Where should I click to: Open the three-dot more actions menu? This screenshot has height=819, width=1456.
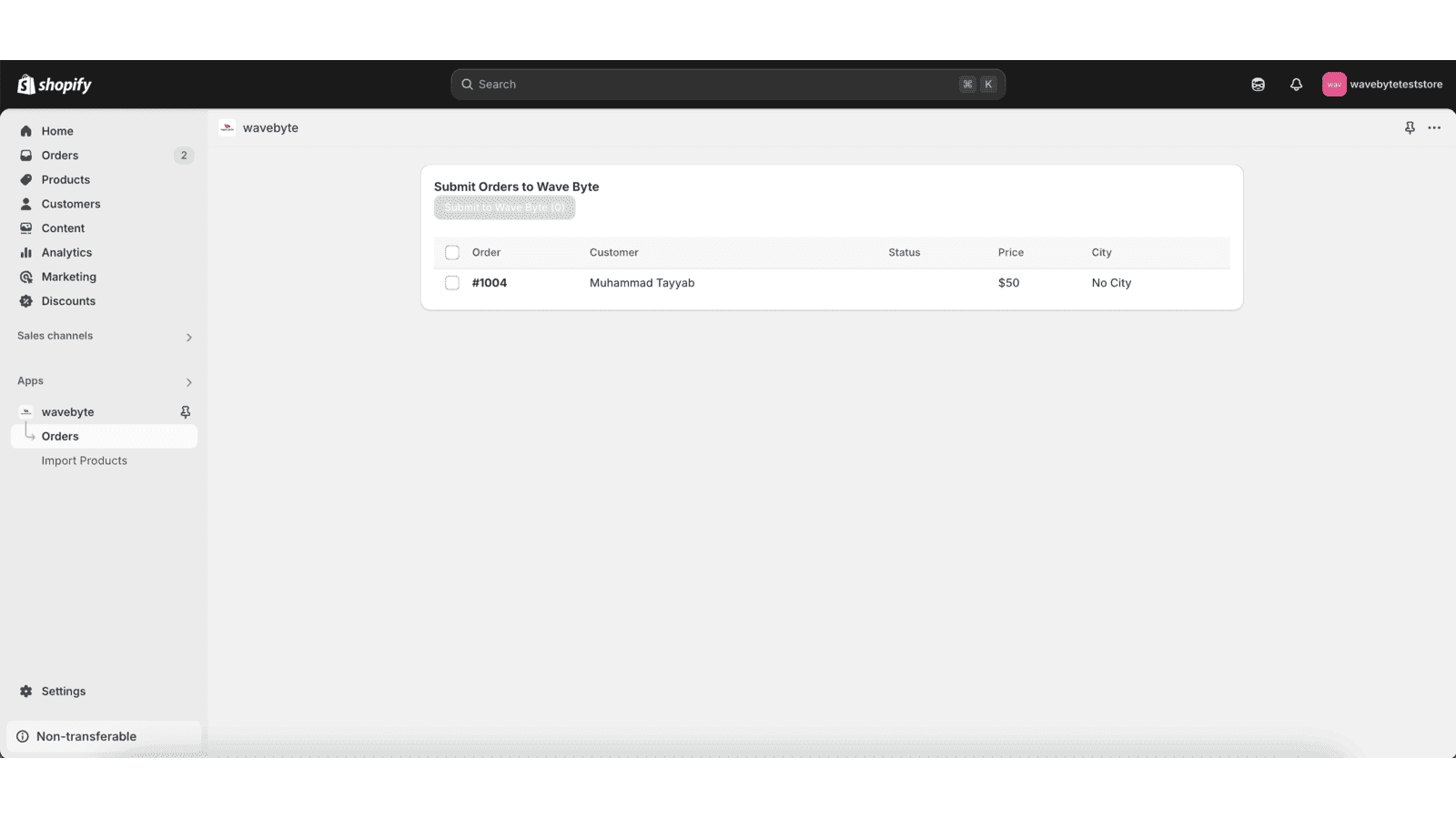click(x=1434, y=128)
